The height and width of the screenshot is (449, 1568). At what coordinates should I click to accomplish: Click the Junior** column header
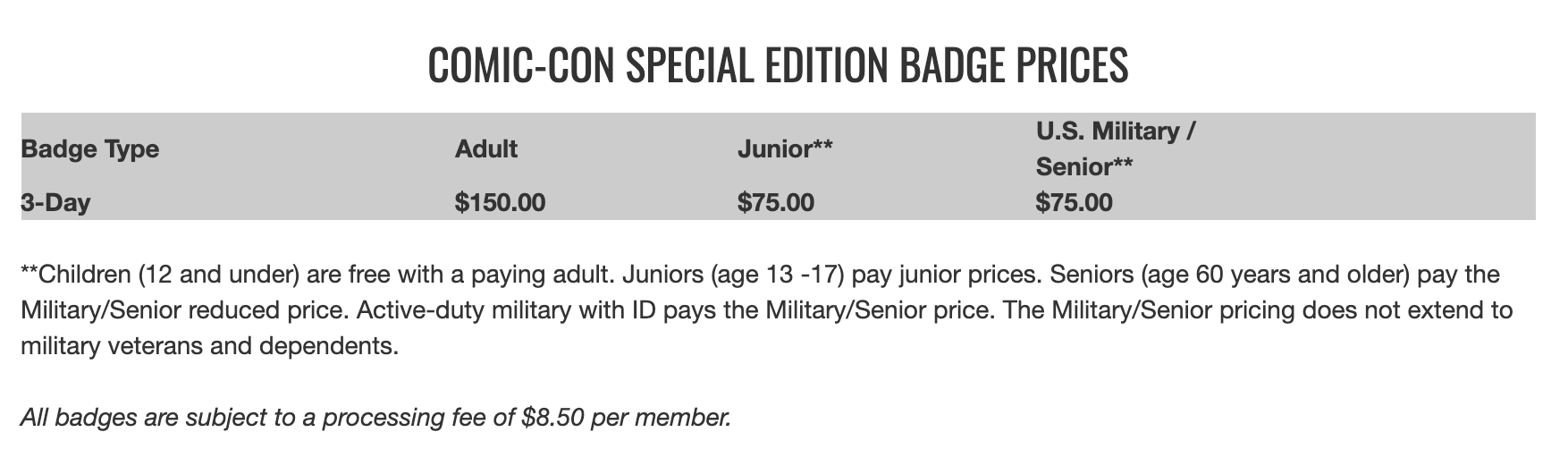click(785, 148)
